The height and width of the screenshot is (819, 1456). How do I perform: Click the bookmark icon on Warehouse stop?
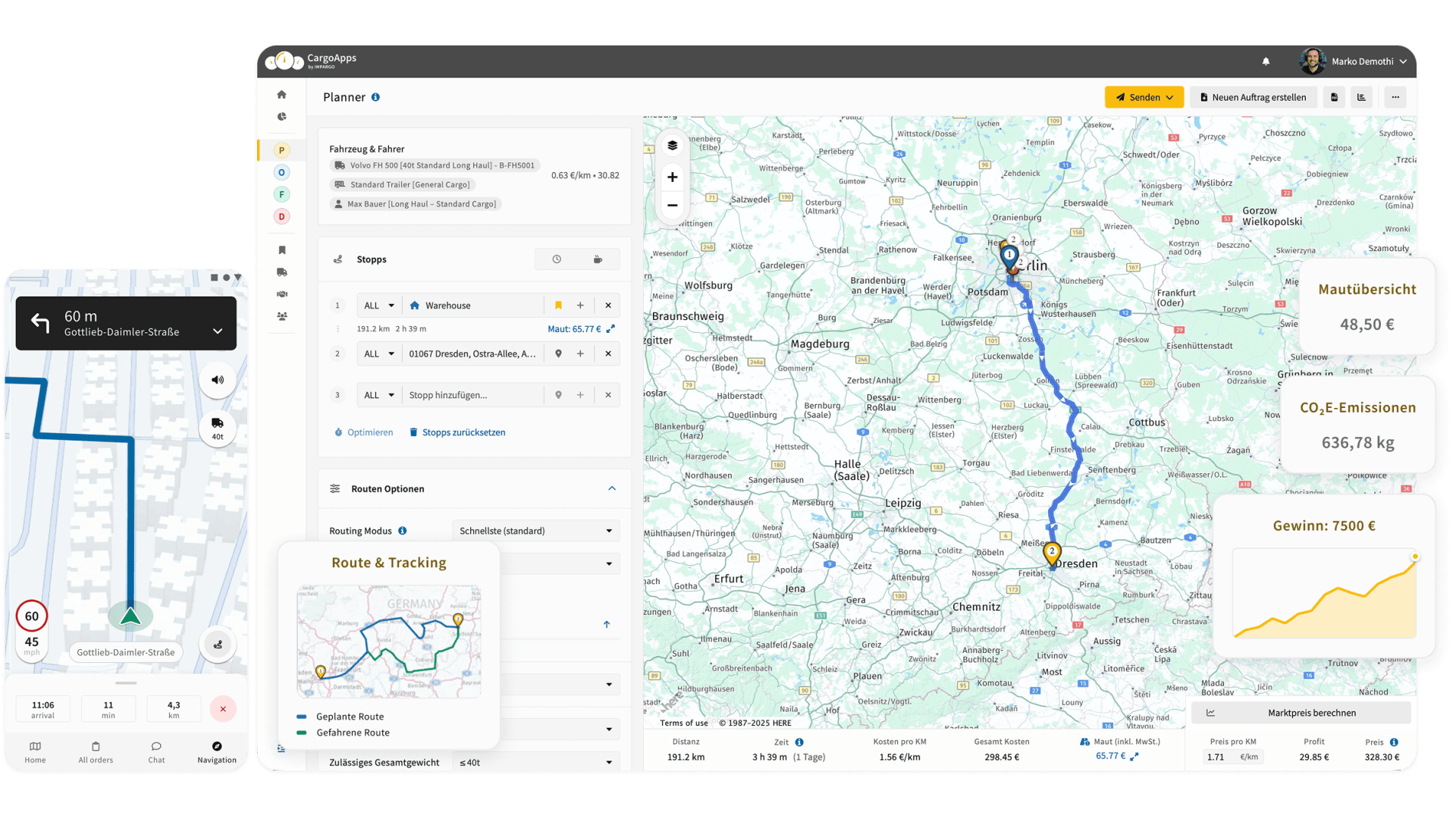coord(558,306)
